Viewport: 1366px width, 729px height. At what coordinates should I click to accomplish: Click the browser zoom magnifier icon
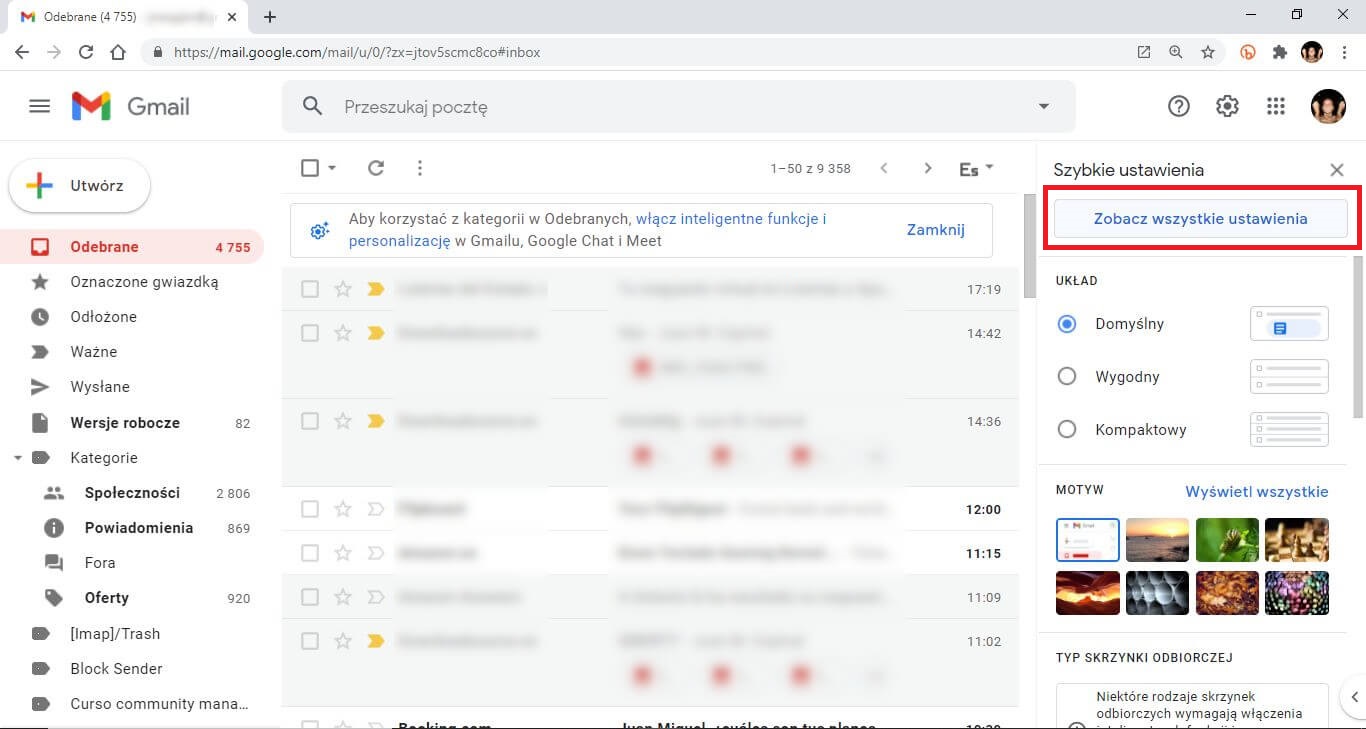[x=1176, y=52]
